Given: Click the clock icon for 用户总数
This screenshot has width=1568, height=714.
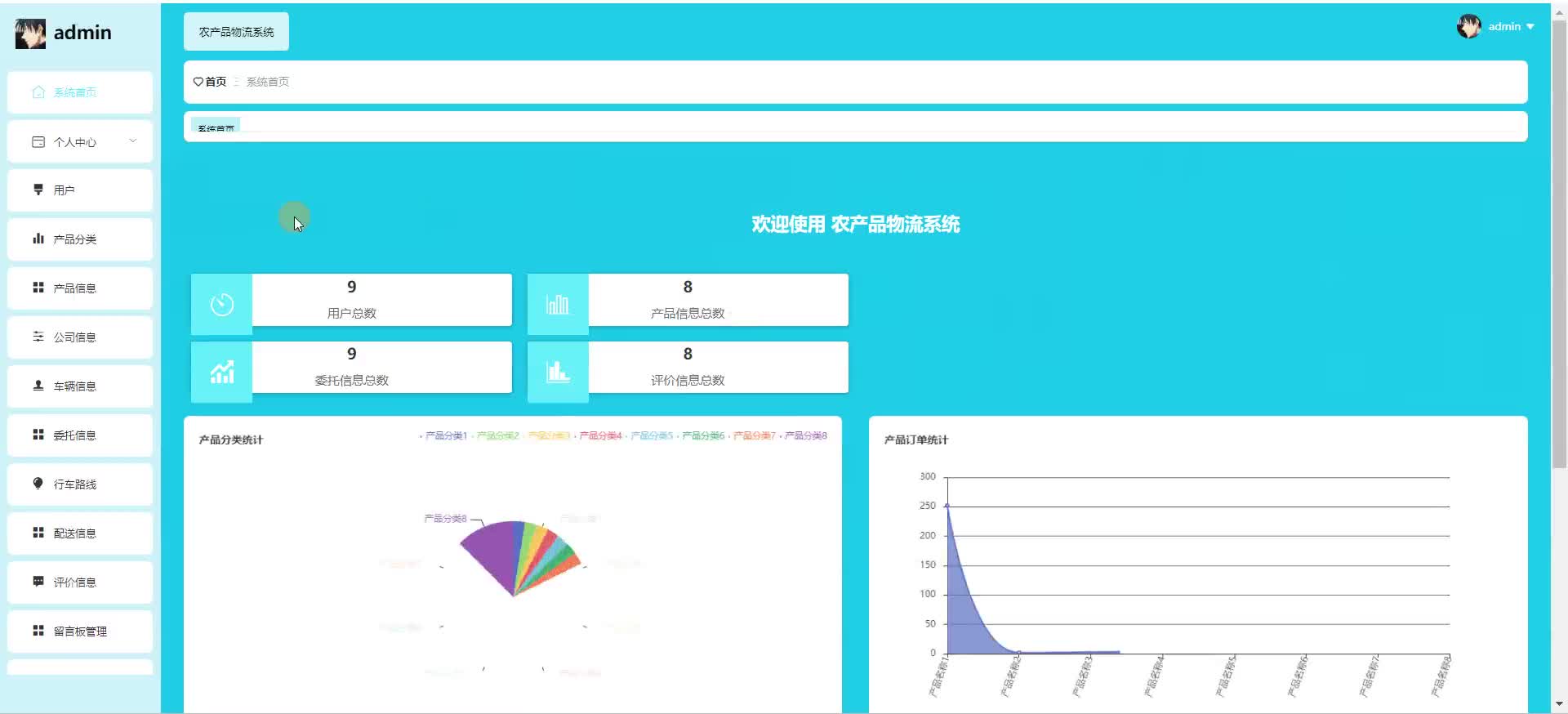Looking at the screenshot, I should point(221,305).
